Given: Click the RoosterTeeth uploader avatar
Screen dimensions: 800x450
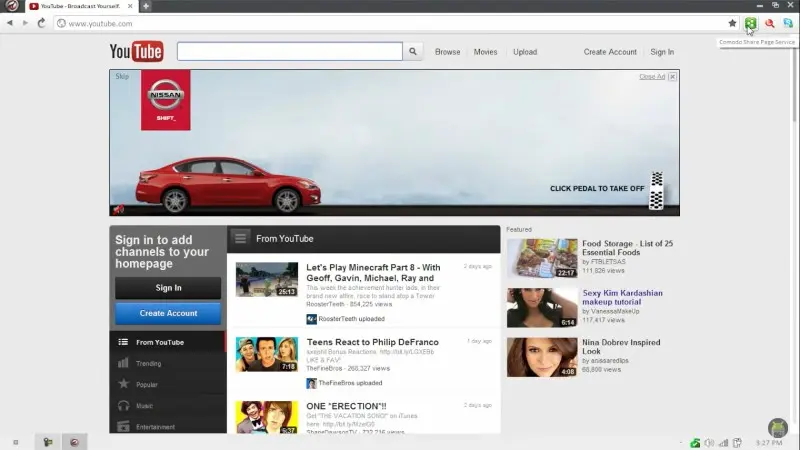Looking at the screenshot, I should (311, 319).
